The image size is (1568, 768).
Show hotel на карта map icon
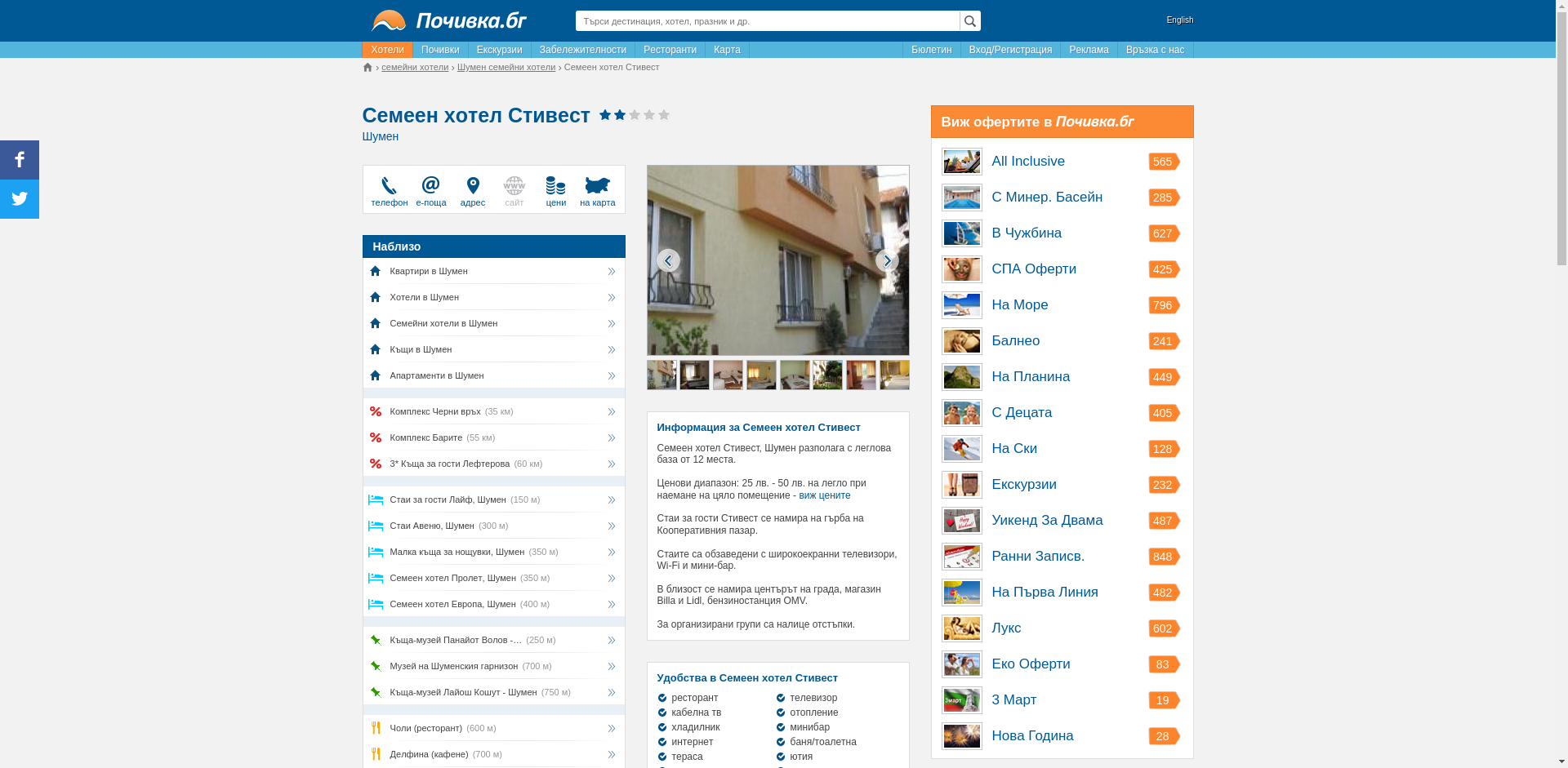[597, 186]
